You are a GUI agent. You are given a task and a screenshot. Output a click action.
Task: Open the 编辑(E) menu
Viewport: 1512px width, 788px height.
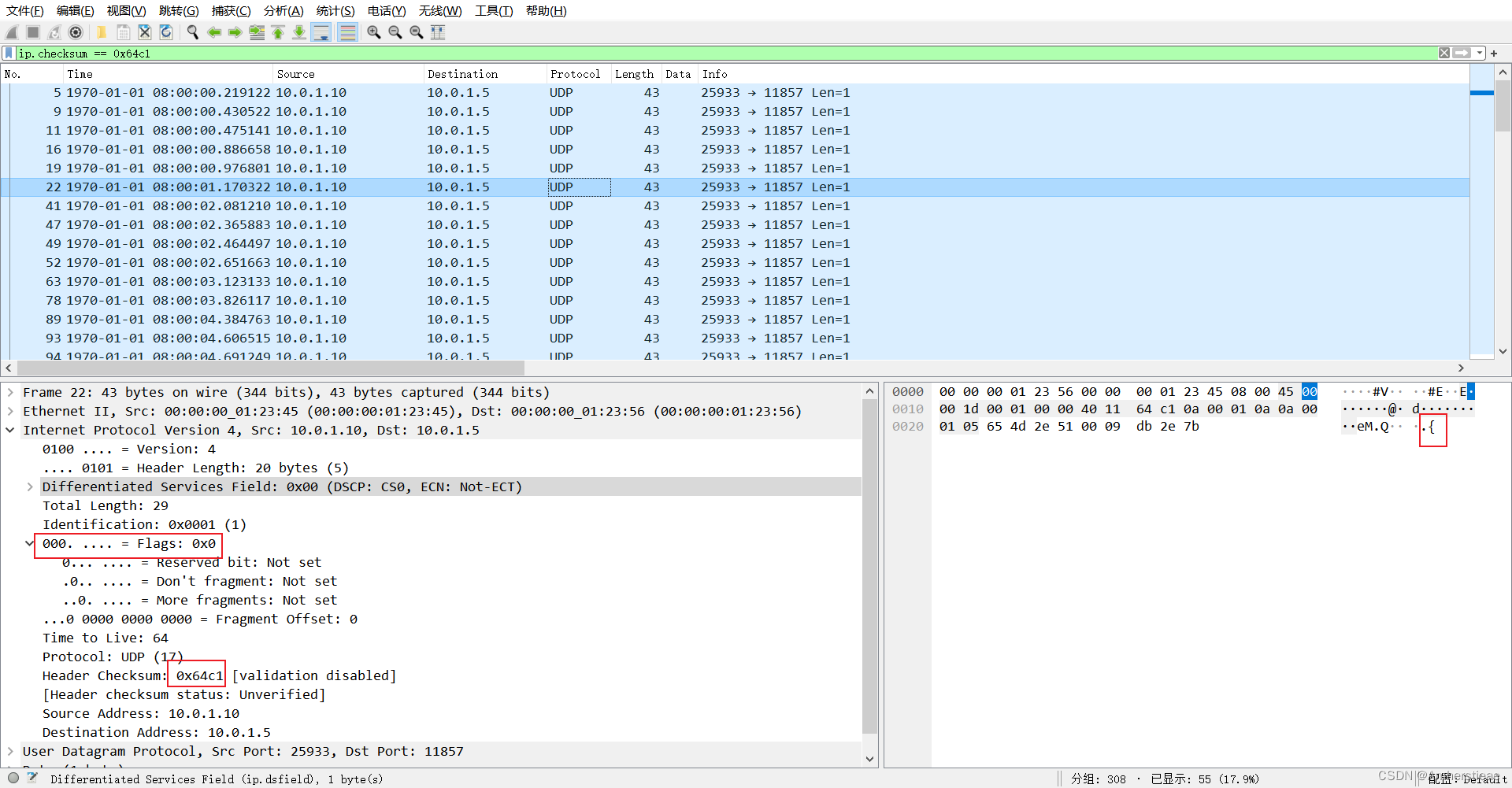click(x=76, y=10)
